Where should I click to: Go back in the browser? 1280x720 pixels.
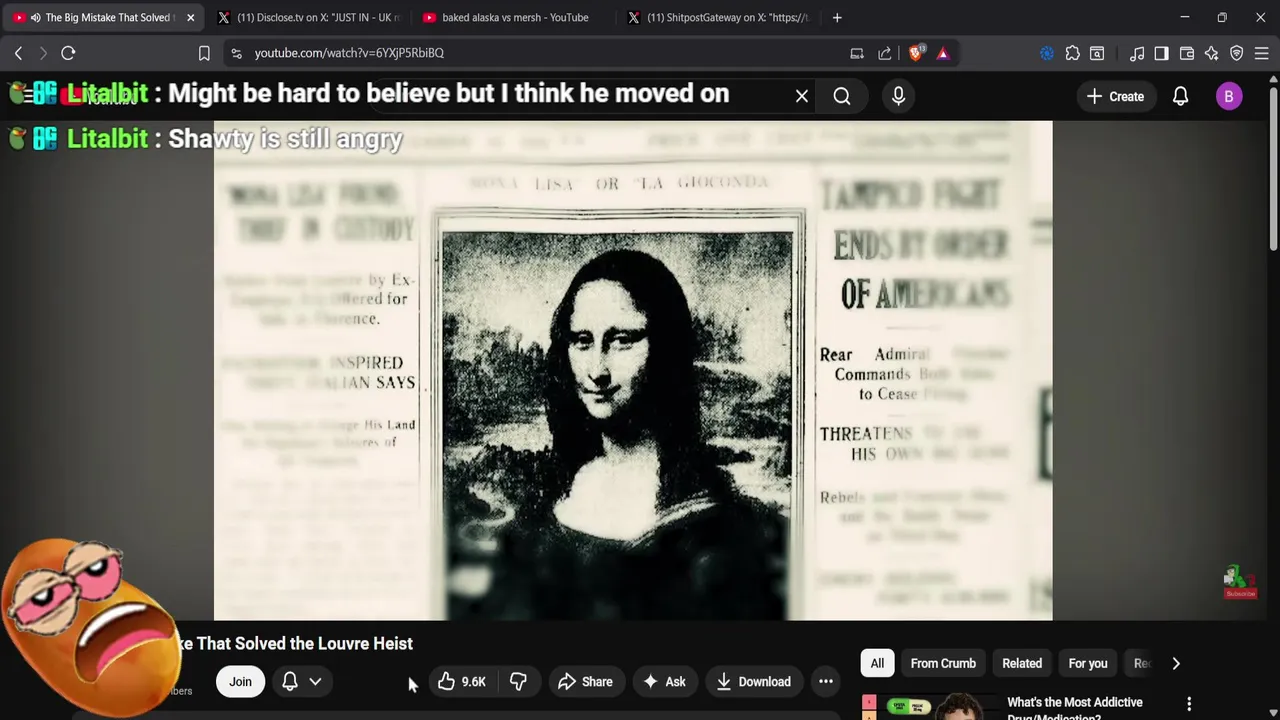tap(18, 53)
